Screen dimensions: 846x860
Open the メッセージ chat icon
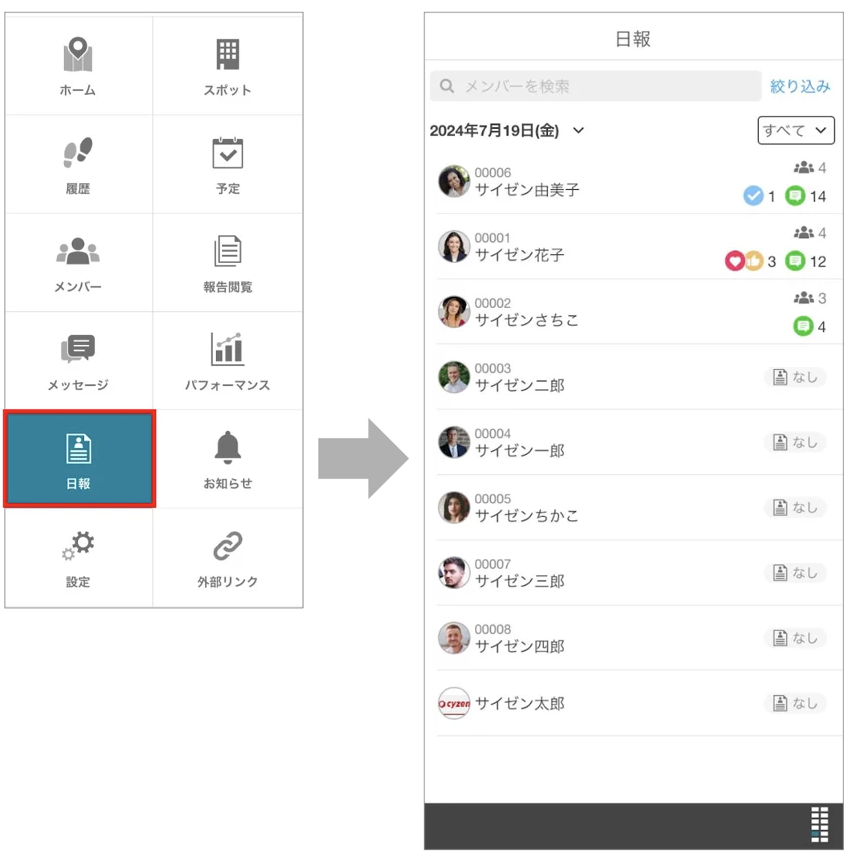pos(77,349)
